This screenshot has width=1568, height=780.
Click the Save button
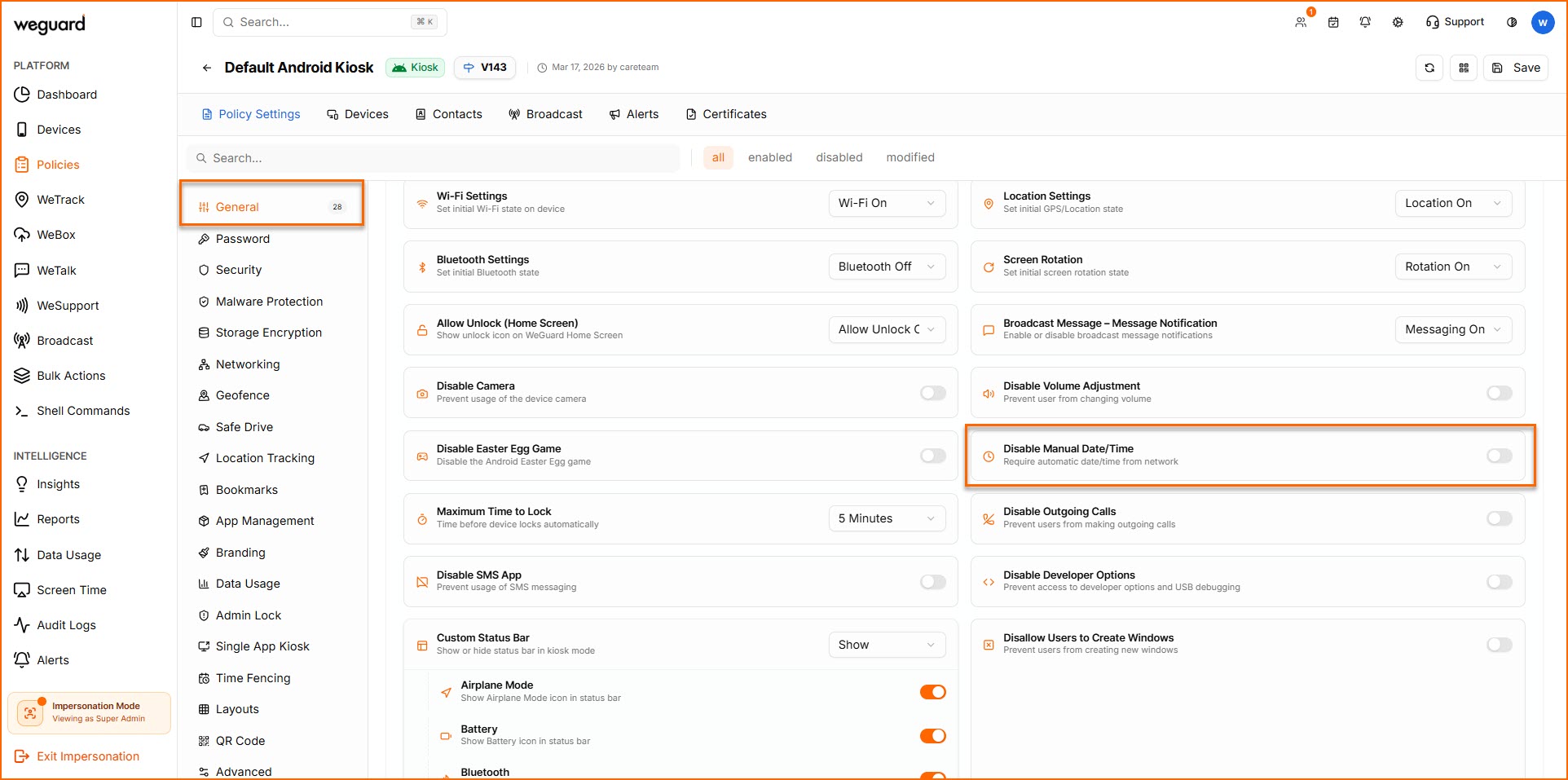click(1517, 68)
